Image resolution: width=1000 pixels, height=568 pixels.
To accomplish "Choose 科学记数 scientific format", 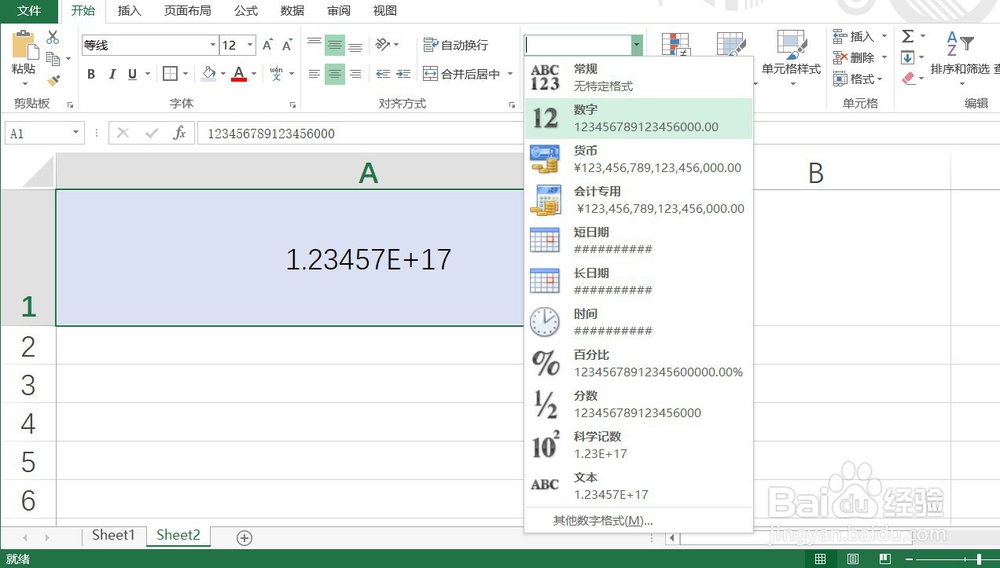I will point(638,444).
